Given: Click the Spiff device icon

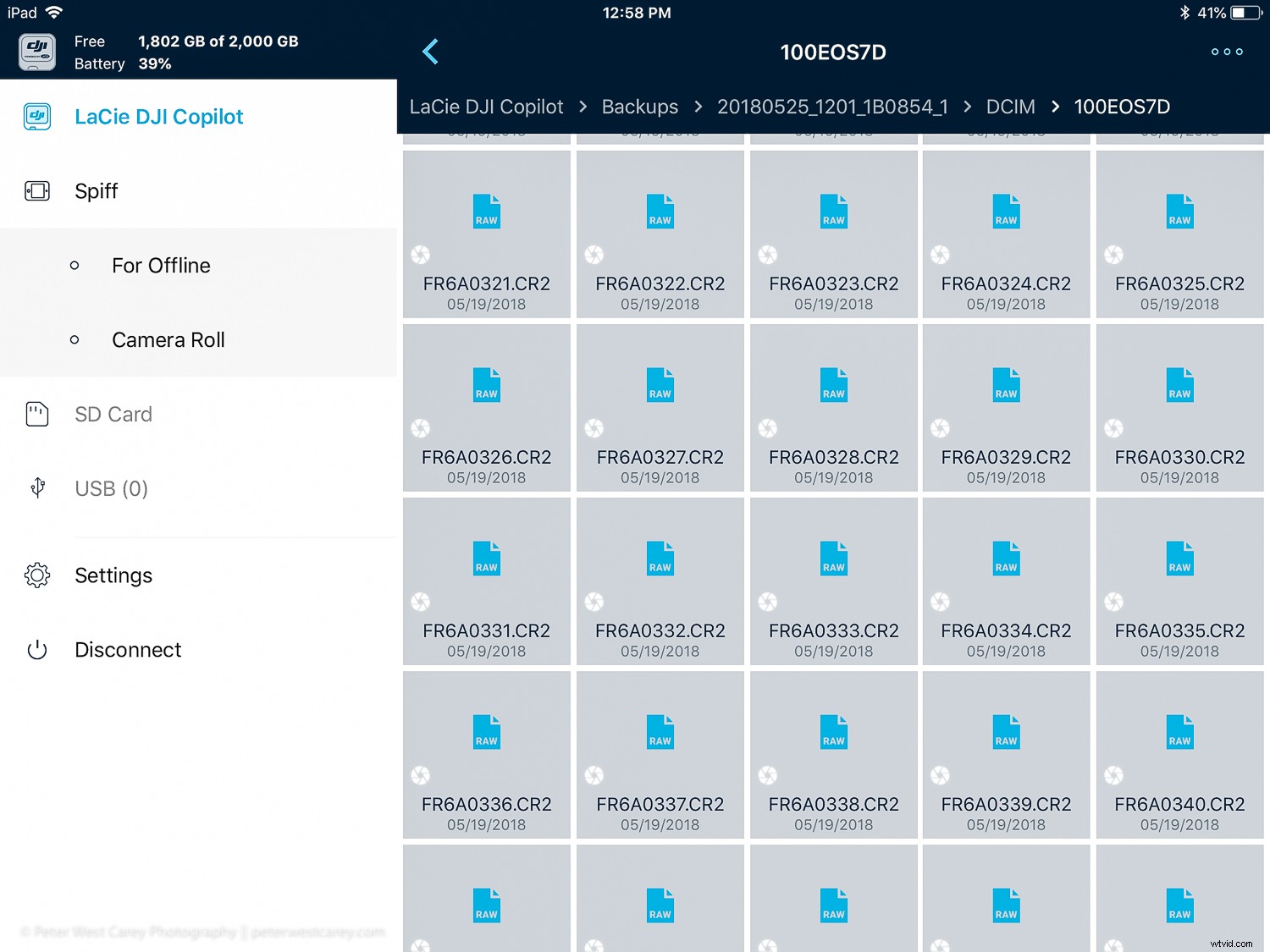Looking at the screenshot, I should (x=37, y=190).
